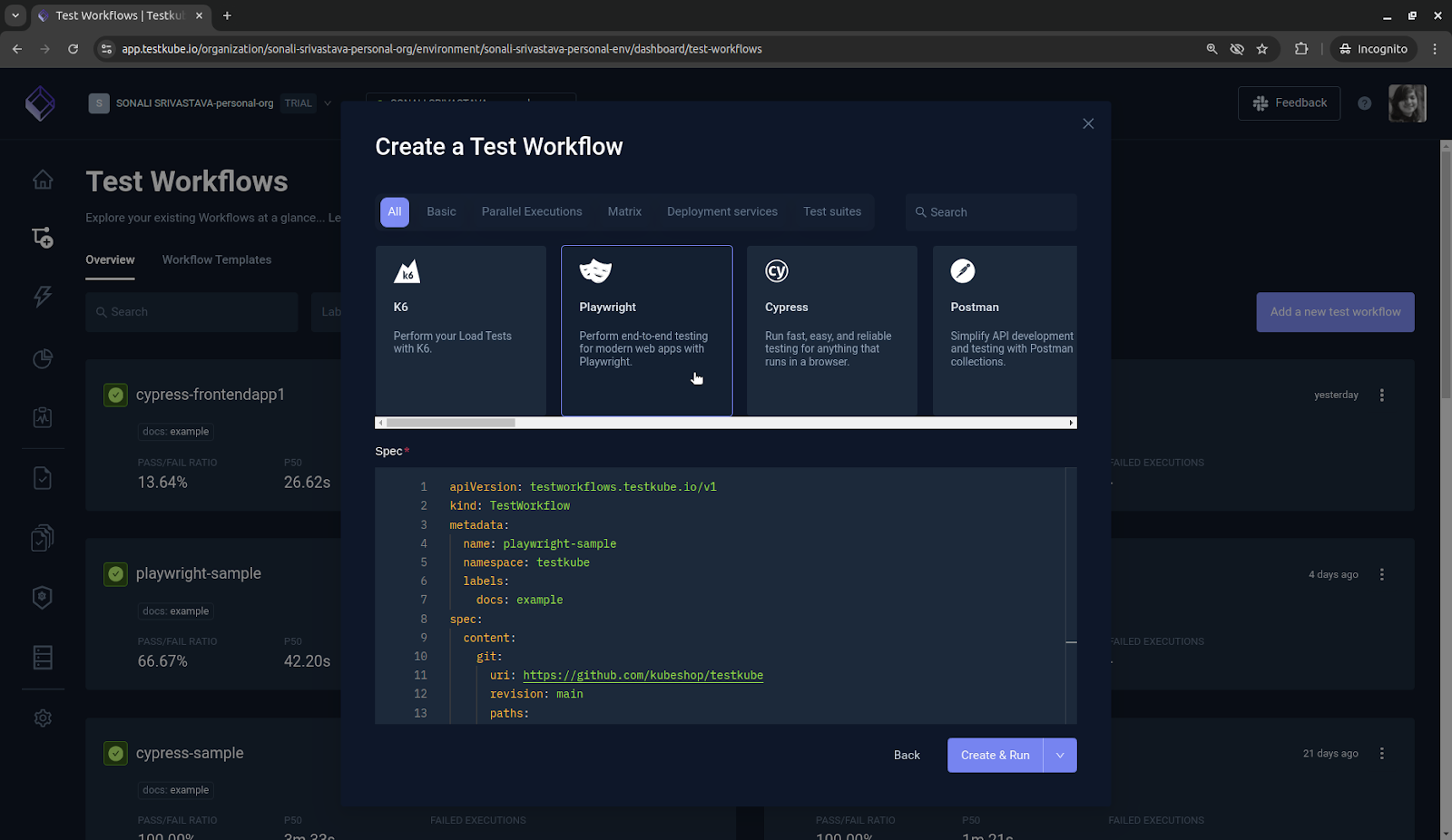Screen dimensions: 1452x840
Task: Open the checked document tests sidebar icon
Action: [x=43, y=478]
